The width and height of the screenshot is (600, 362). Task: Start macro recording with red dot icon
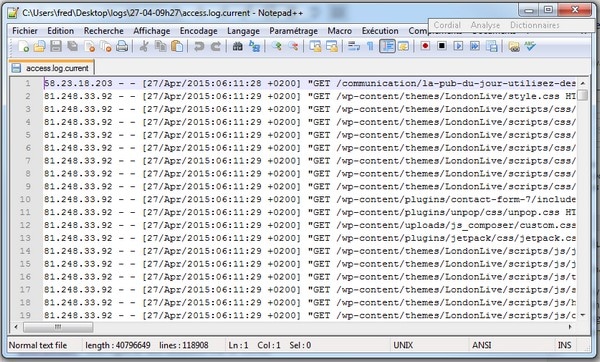coord(425,46)
